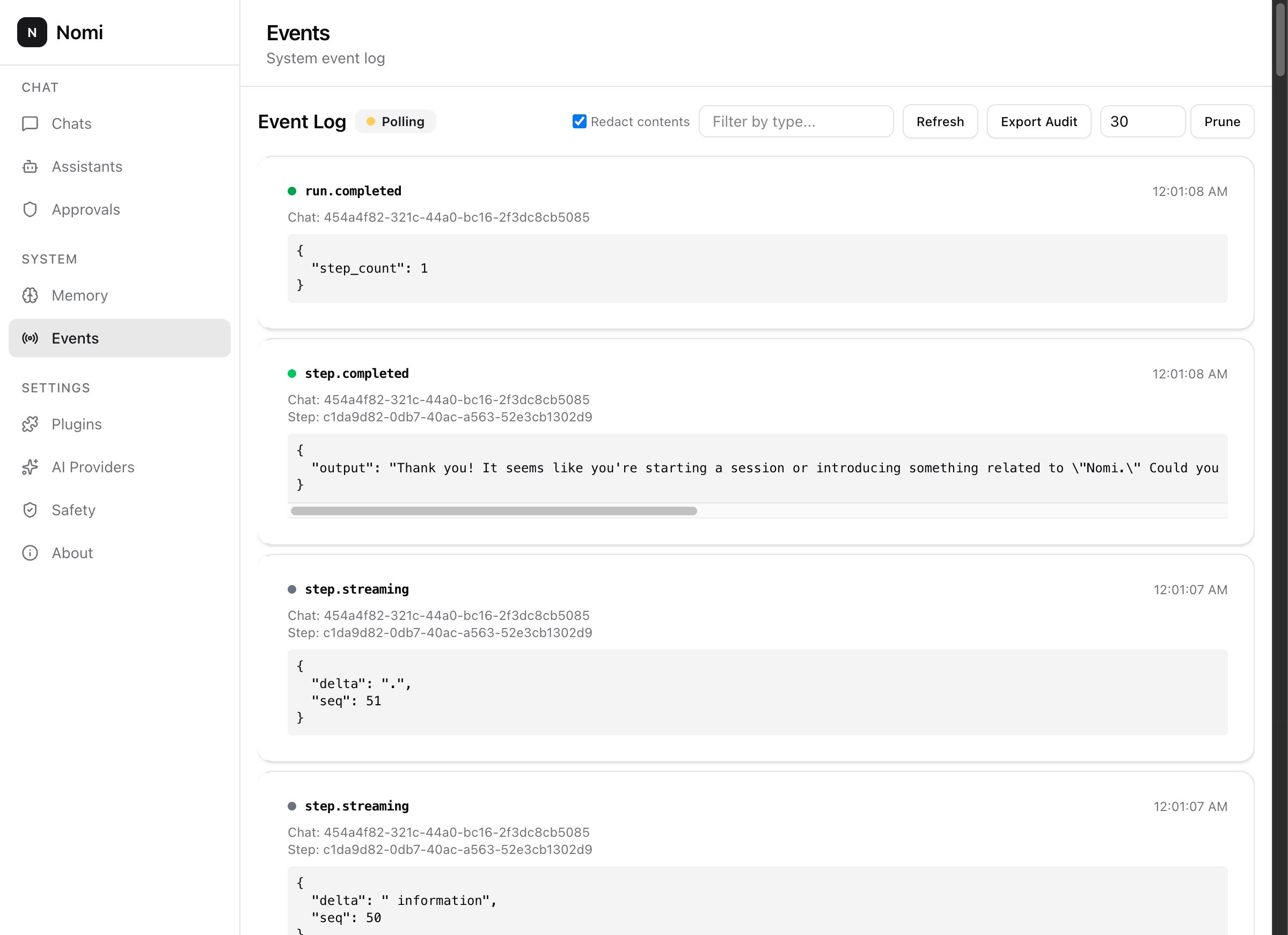
Task: Click the run.completed timestamp 12:01:08 AM
Action: point(1190,192)
